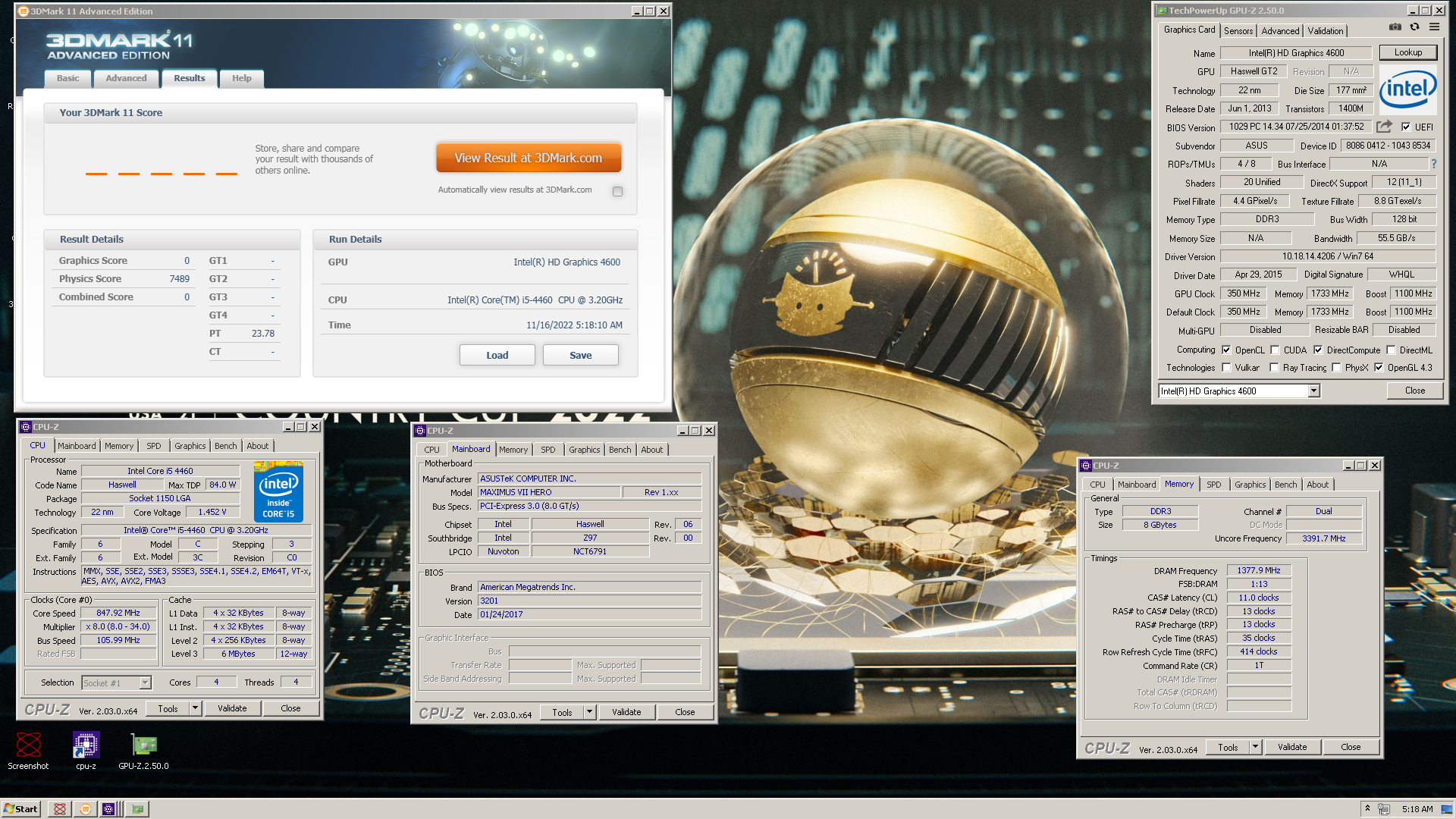Click the mainboard model MAXIMUS VII HERO
The height and width of the screenshot is (819, 1456).
[549, 492]
